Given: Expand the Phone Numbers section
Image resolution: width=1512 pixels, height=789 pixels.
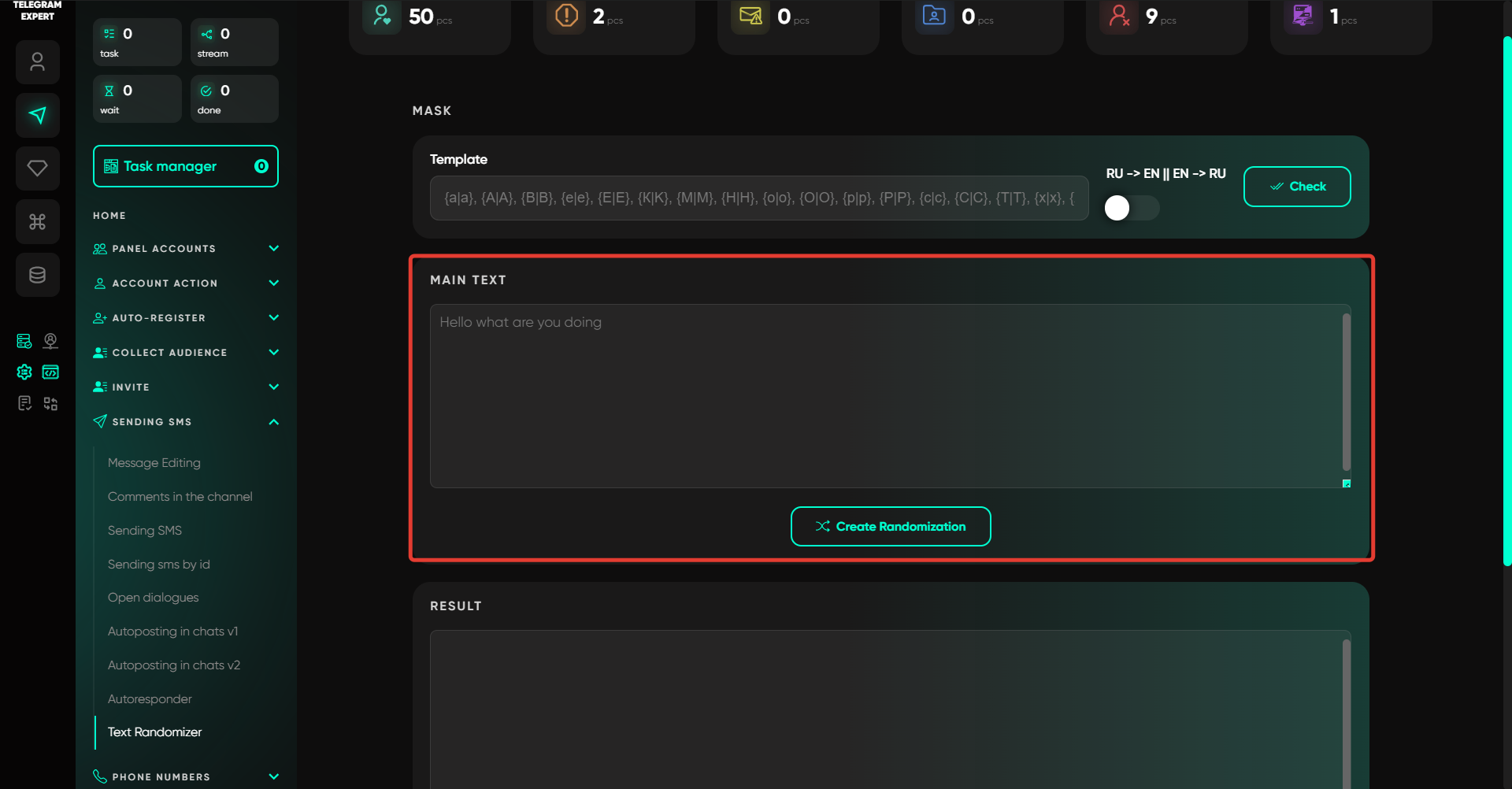Looking at the screenshot, I should pyautogui.click(x=186, y=777).
